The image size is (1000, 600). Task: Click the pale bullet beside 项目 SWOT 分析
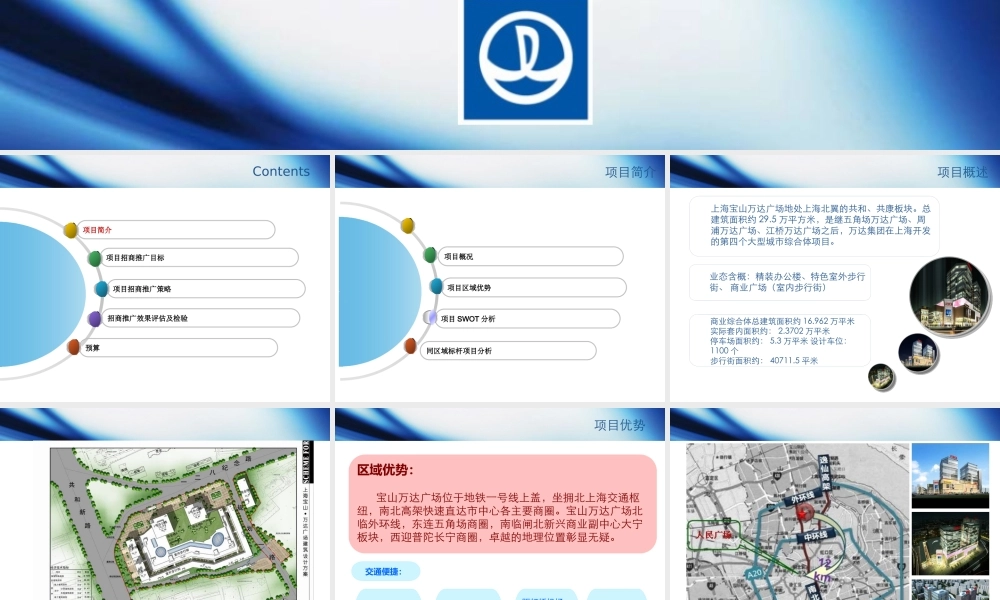[x=430, y=317]
